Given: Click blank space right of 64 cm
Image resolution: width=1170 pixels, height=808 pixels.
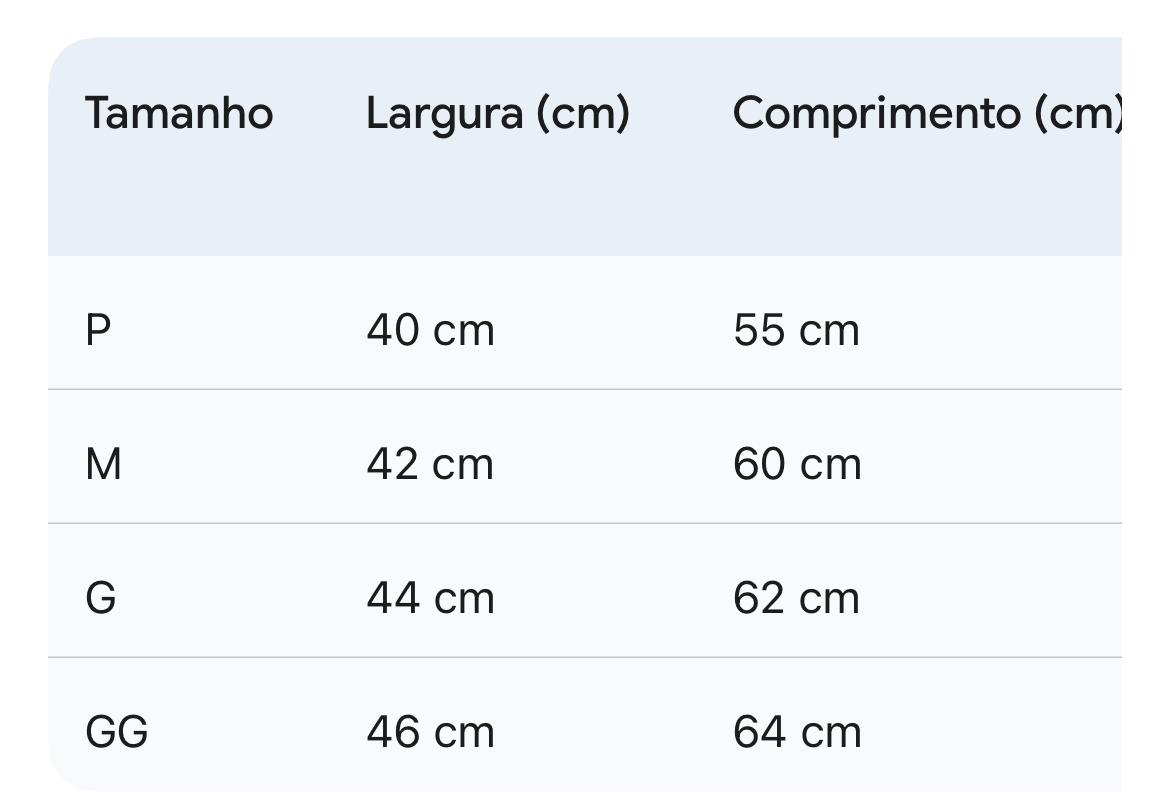Looking at the screenshot, I should coord(1000,732).
